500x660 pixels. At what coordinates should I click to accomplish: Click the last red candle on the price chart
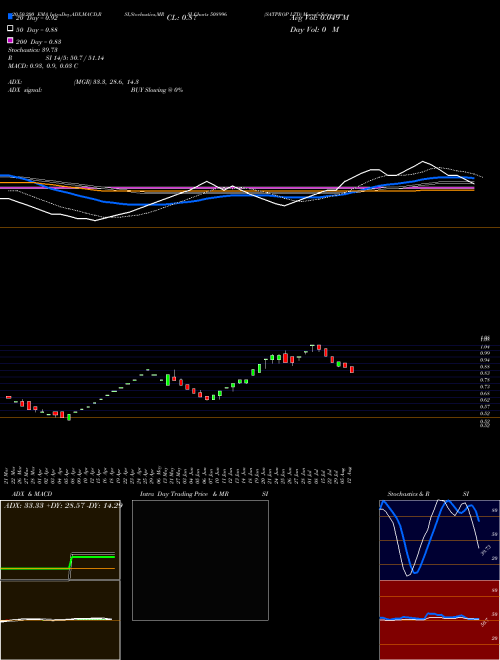352,369
